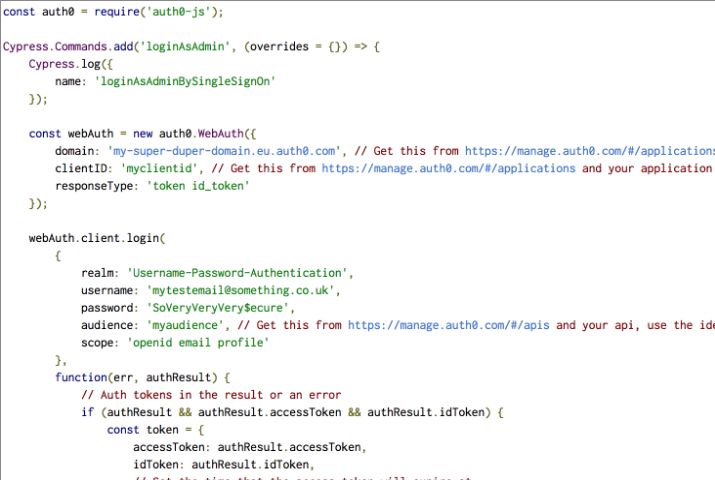Click the 'openid email profile' scope value
The image size is (715, 480).
point(197,343)
